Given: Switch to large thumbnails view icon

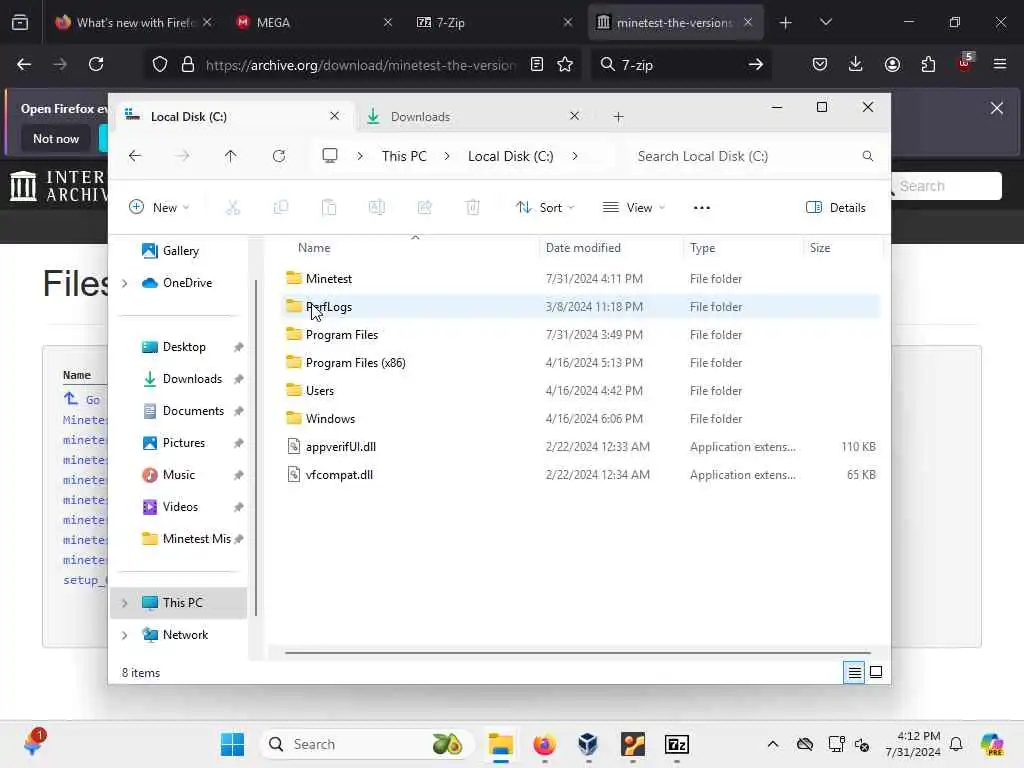Looking at the screenshot, I should click(x=876, y=672).
